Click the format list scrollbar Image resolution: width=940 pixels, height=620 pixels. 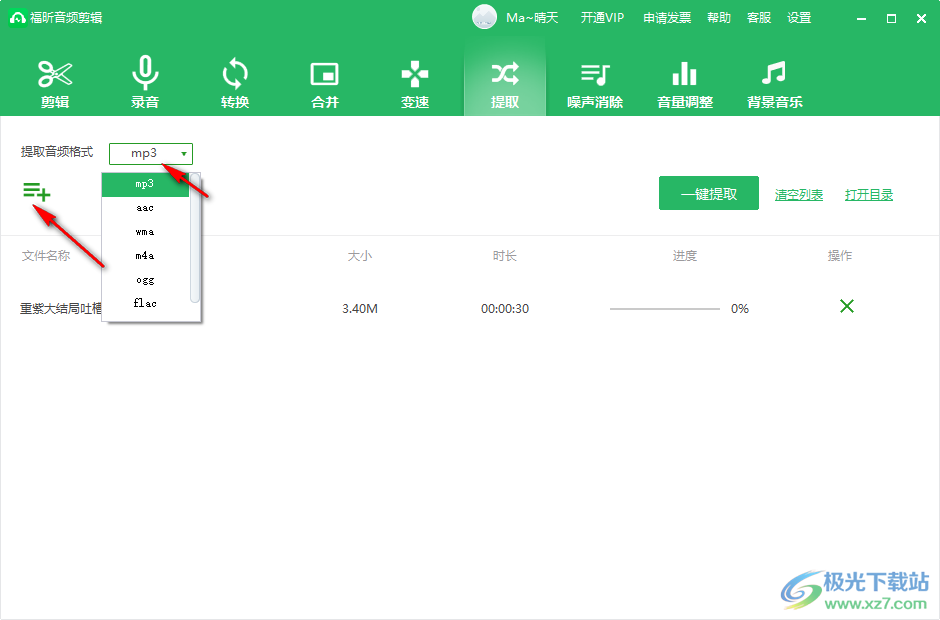pyautogui.click(x=195, y=238)
